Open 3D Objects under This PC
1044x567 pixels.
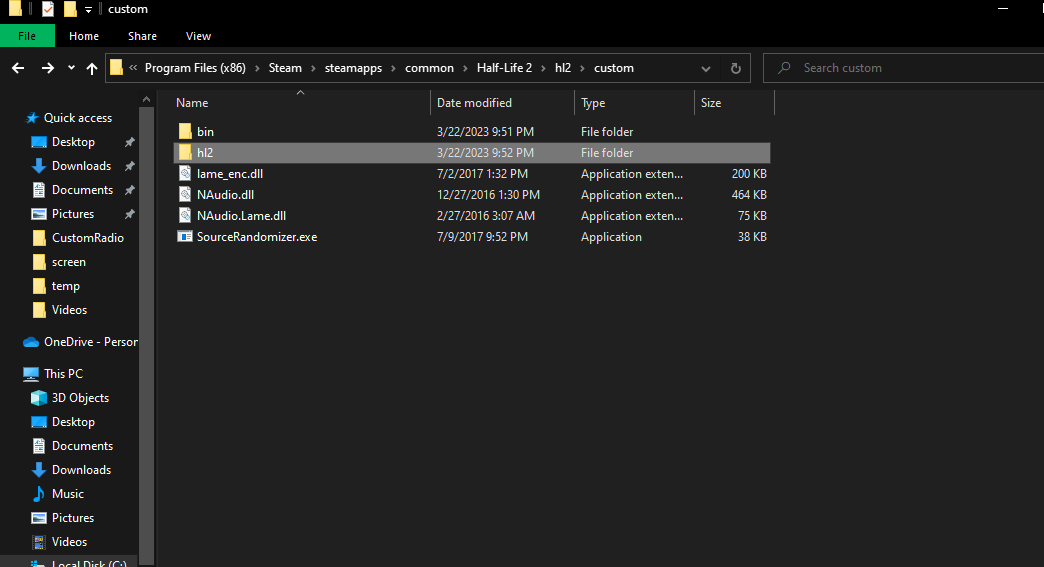pos(80,397)
